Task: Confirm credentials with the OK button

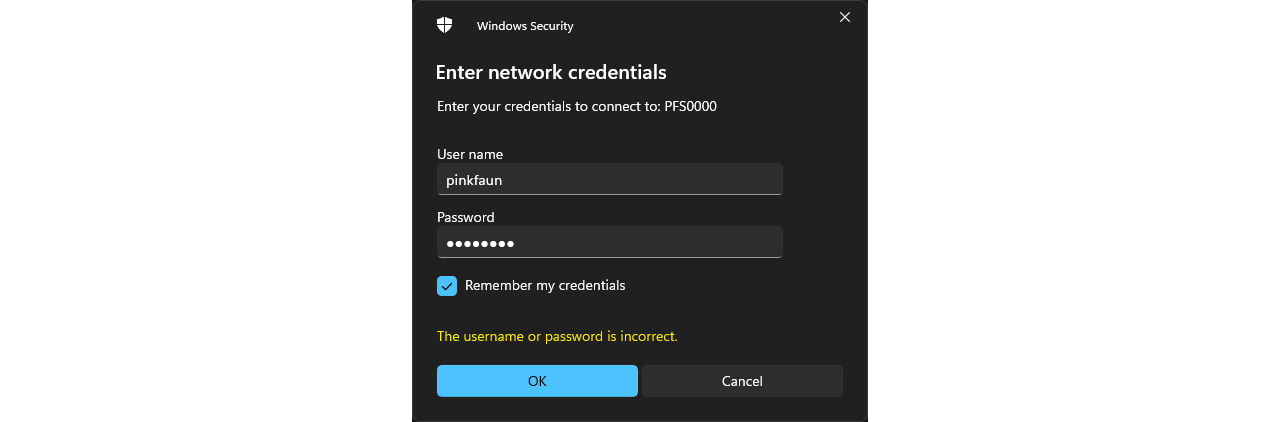Action: (537, 381)
